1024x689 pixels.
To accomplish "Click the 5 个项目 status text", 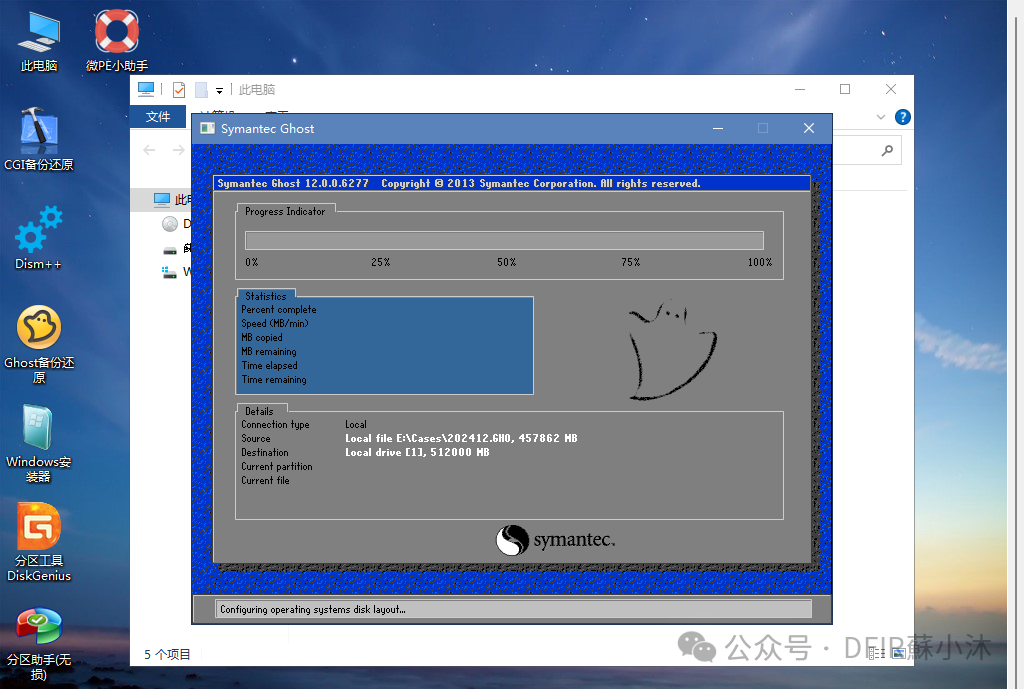I will [x=167, y=654].
